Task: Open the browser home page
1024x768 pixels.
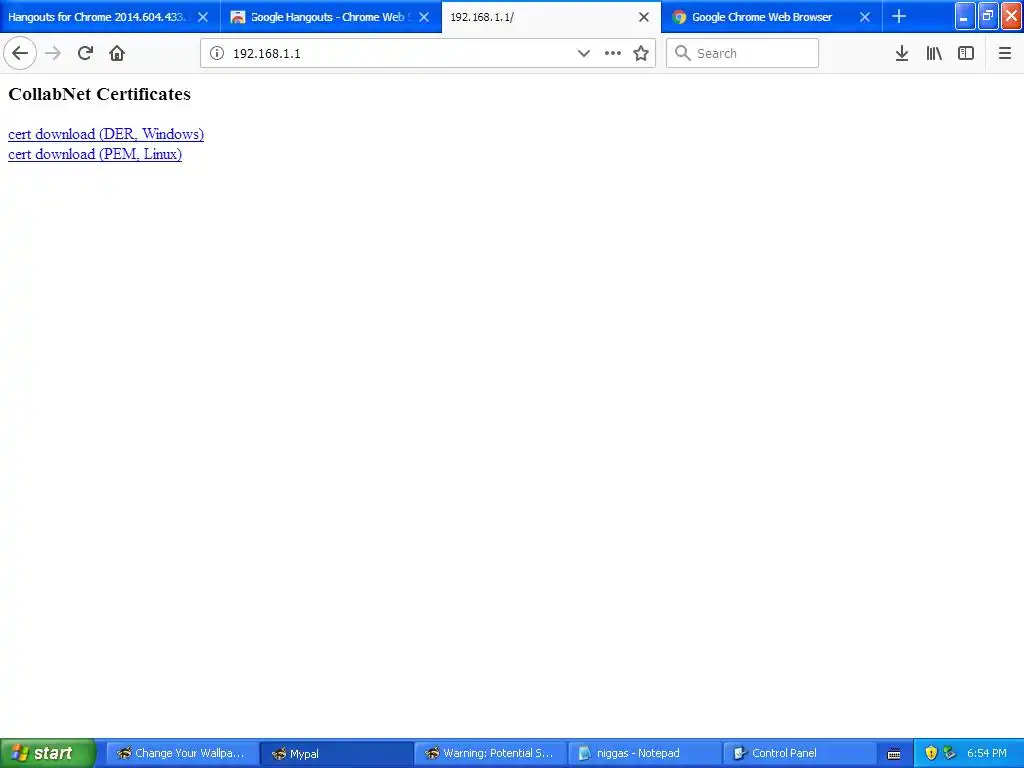Action: coord(117,53)
